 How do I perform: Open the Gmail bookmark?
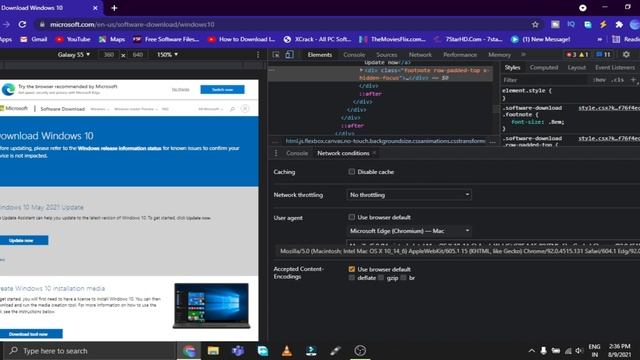point(34,39)
